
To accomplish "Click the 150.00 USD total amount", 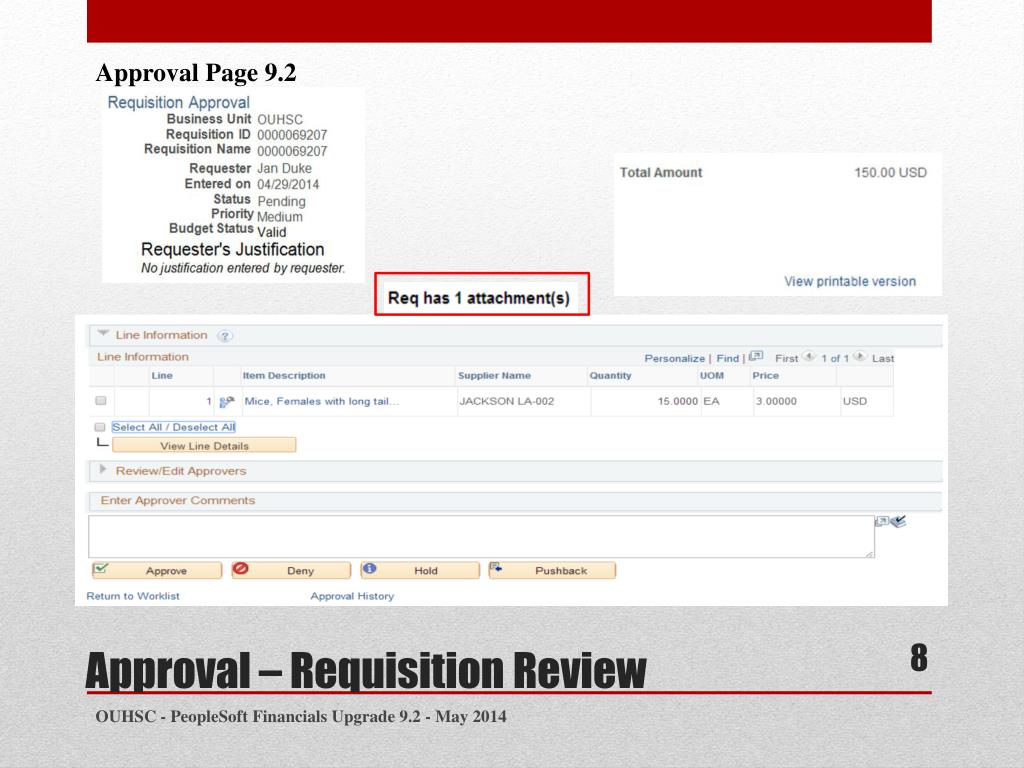I will click(x=890, y=172).
